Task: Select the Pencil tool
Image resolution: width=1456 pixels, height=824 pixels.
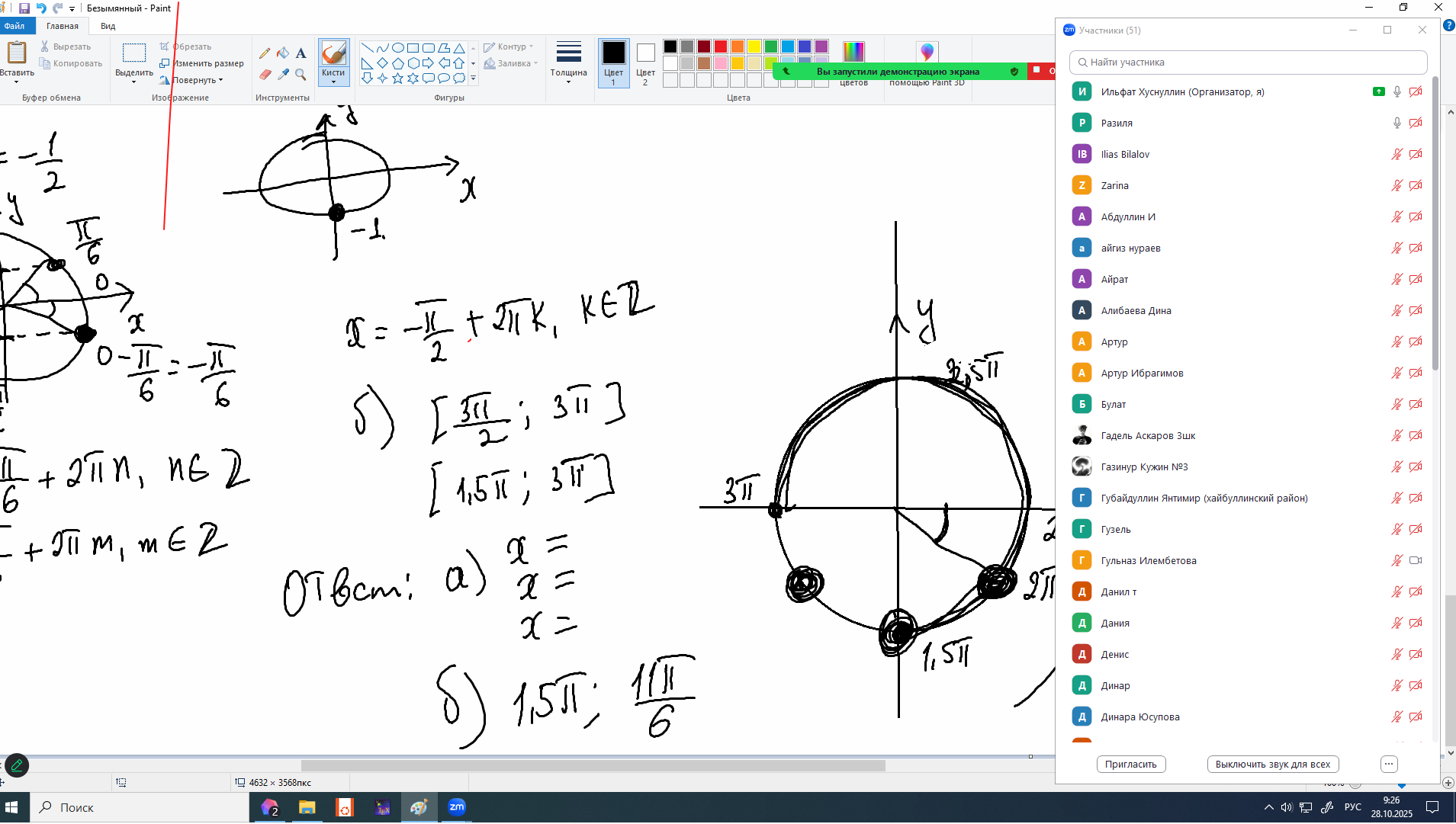Action: coord(265,53)
